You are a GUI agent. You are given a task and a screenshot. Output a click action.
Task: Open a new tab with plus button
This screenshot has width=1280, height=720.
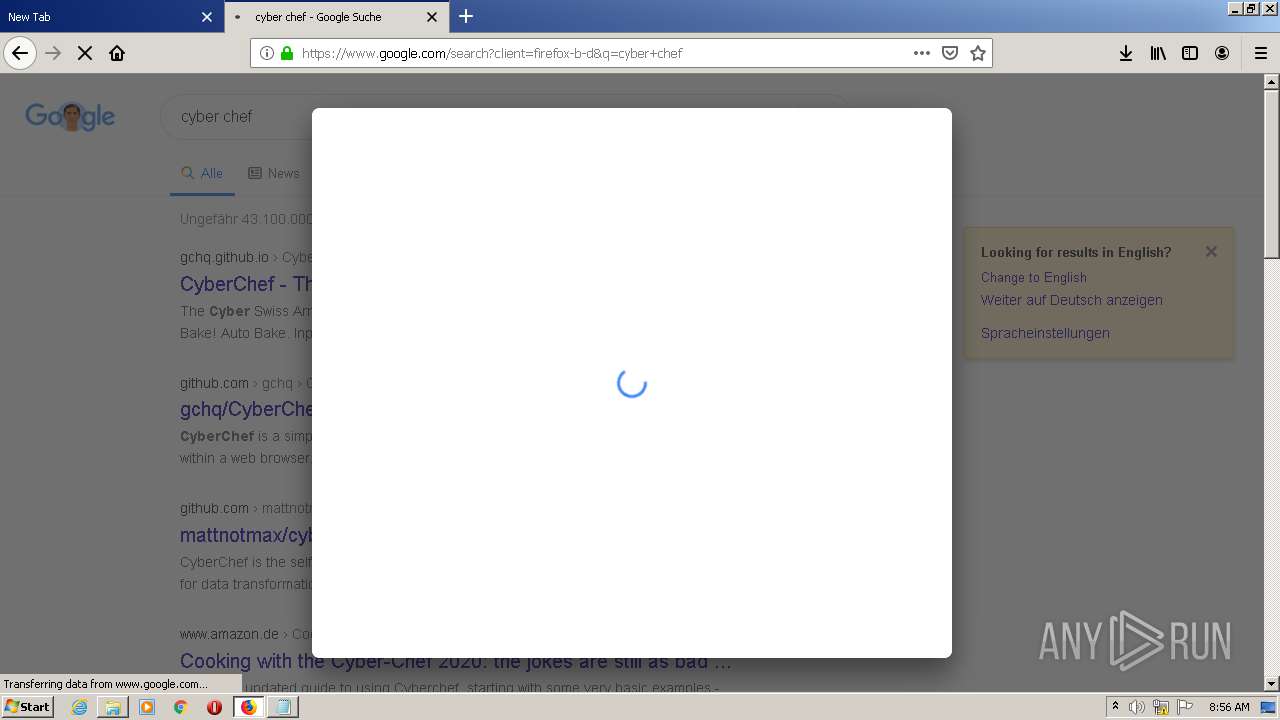tap(466, 16)
